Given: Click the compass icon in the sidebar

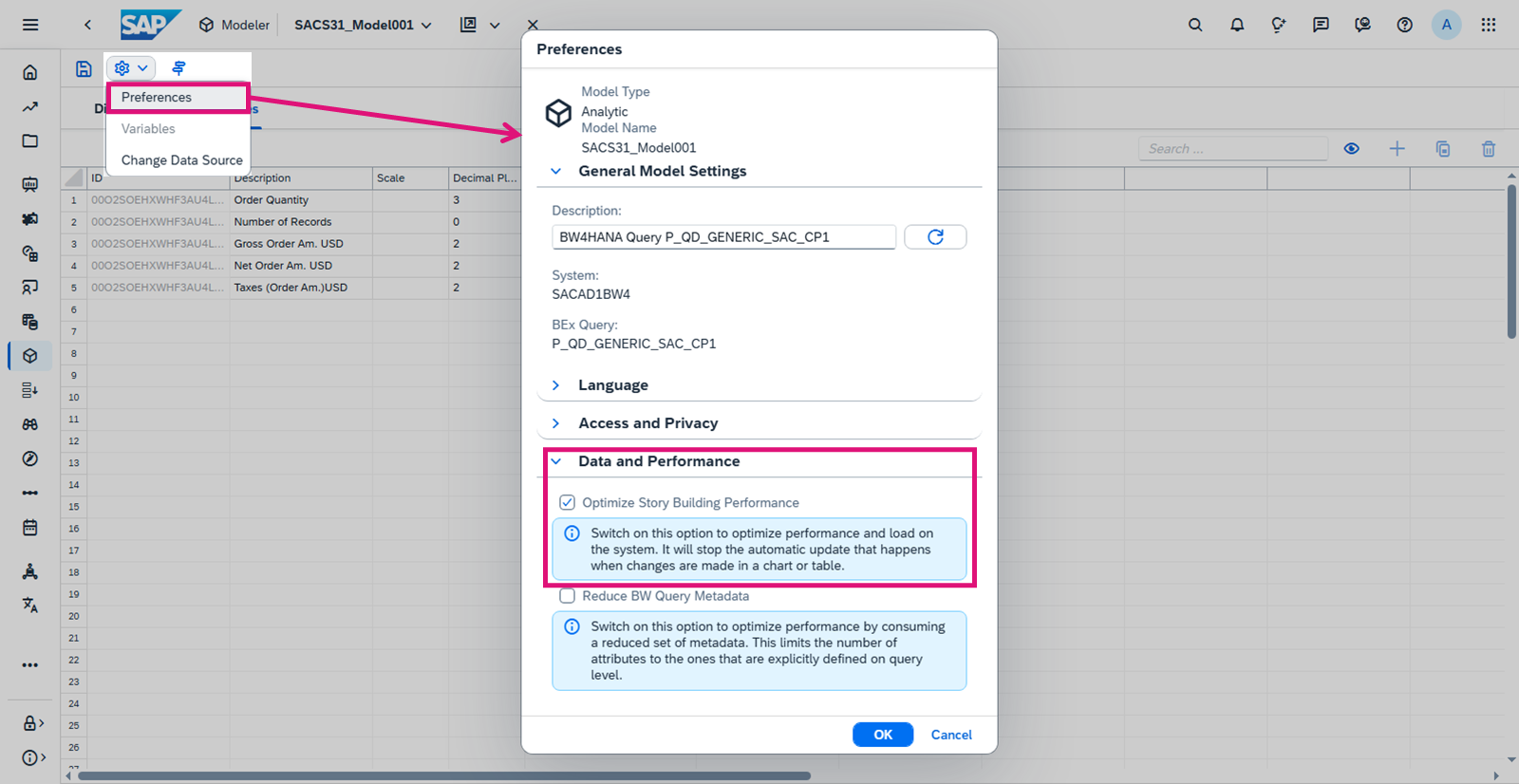Looking at the screenshot, I should (x=30, y=458).
